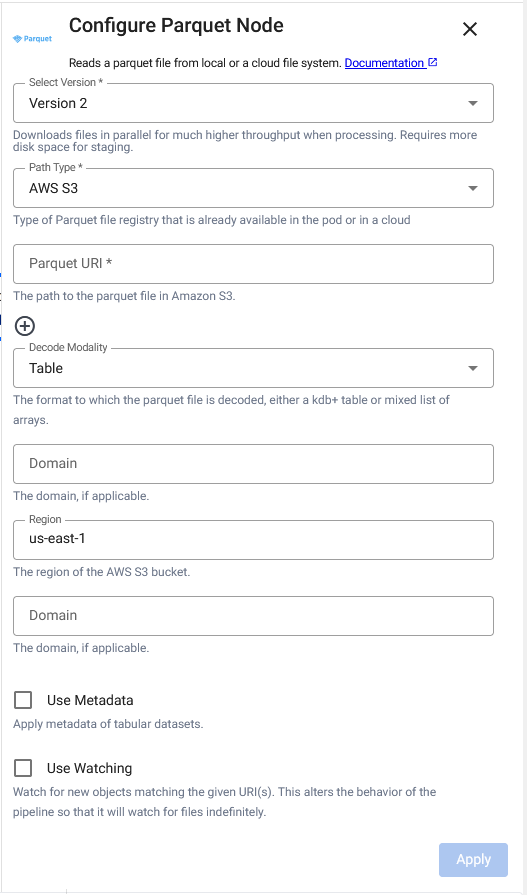Click the Parquet logo icon

(x=33, y=39)
